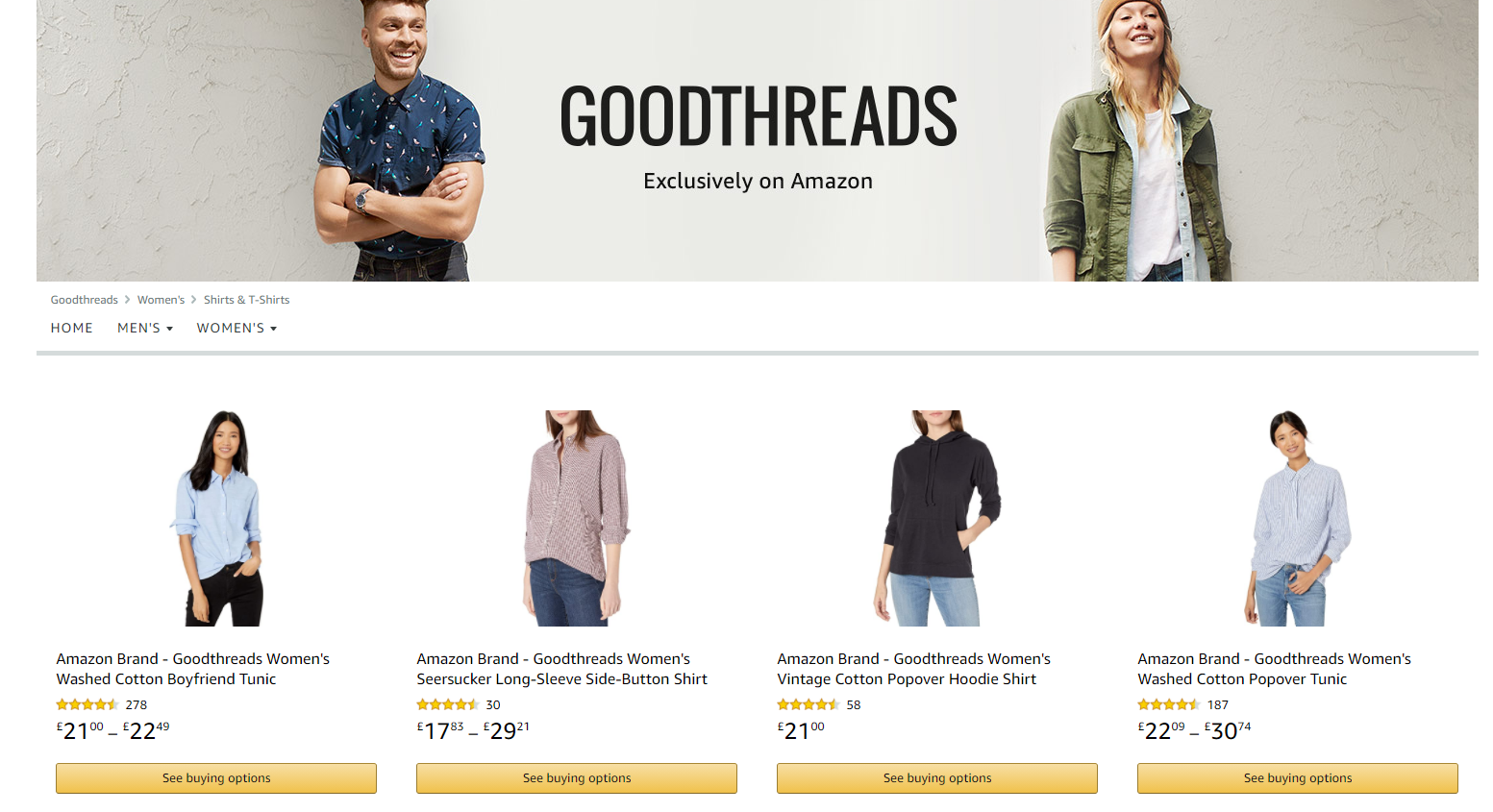This screenshot has width=1493, height=812.
Task: Expand the WOMEN'S dropdown menu
Action: coord(236,328)
